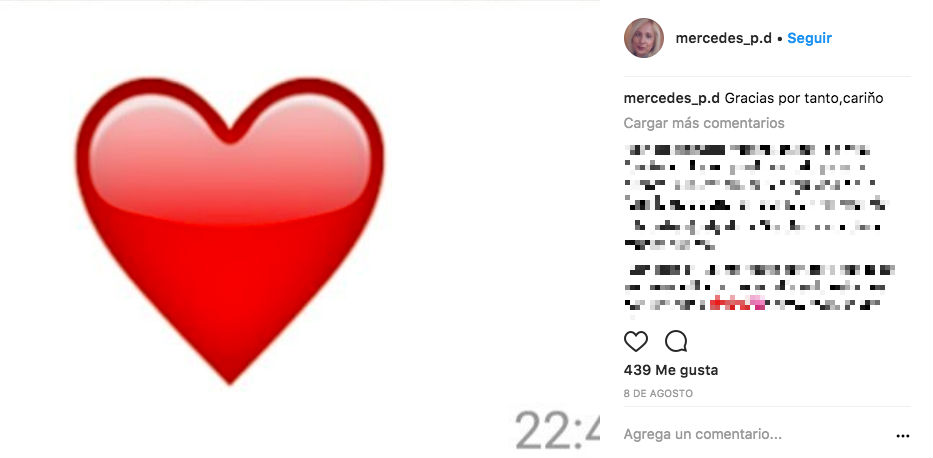933x458 pixels.
Task: Select the first blurred comment block
Action: point(755,197)
